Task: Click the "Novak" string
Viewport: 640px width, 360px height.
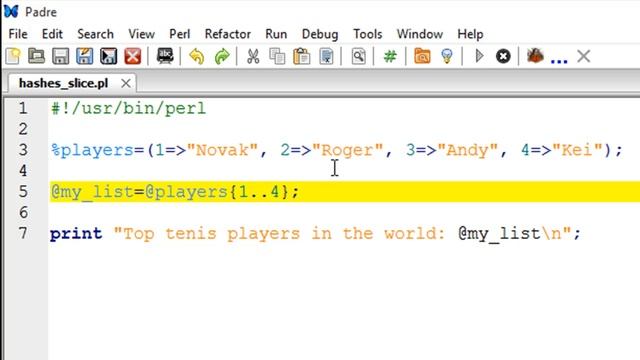Action: [222, 150]
